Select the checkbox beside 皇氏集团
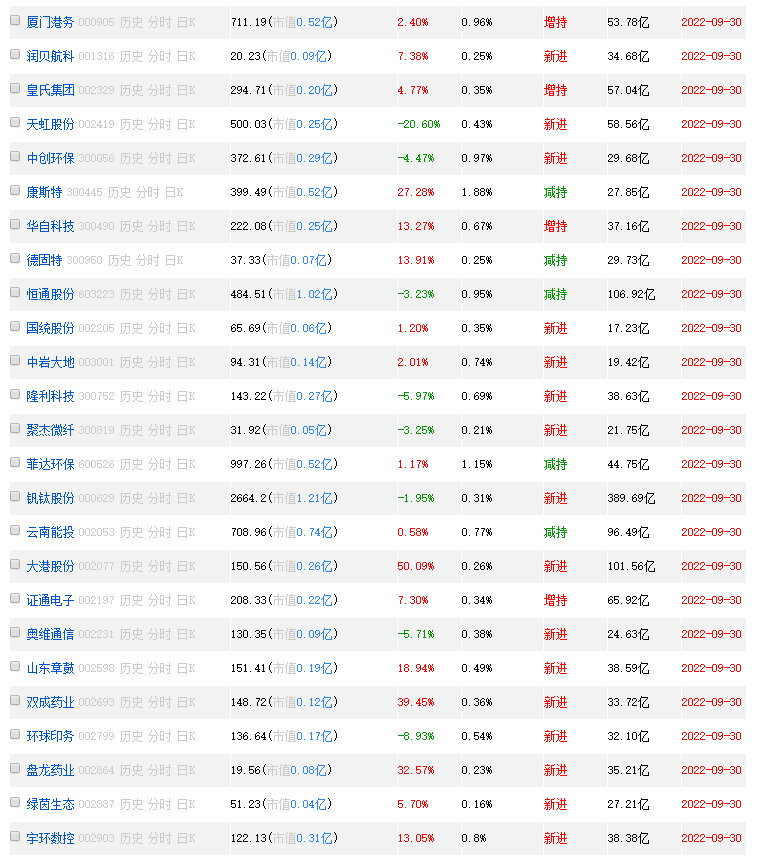 click(15, 88)
